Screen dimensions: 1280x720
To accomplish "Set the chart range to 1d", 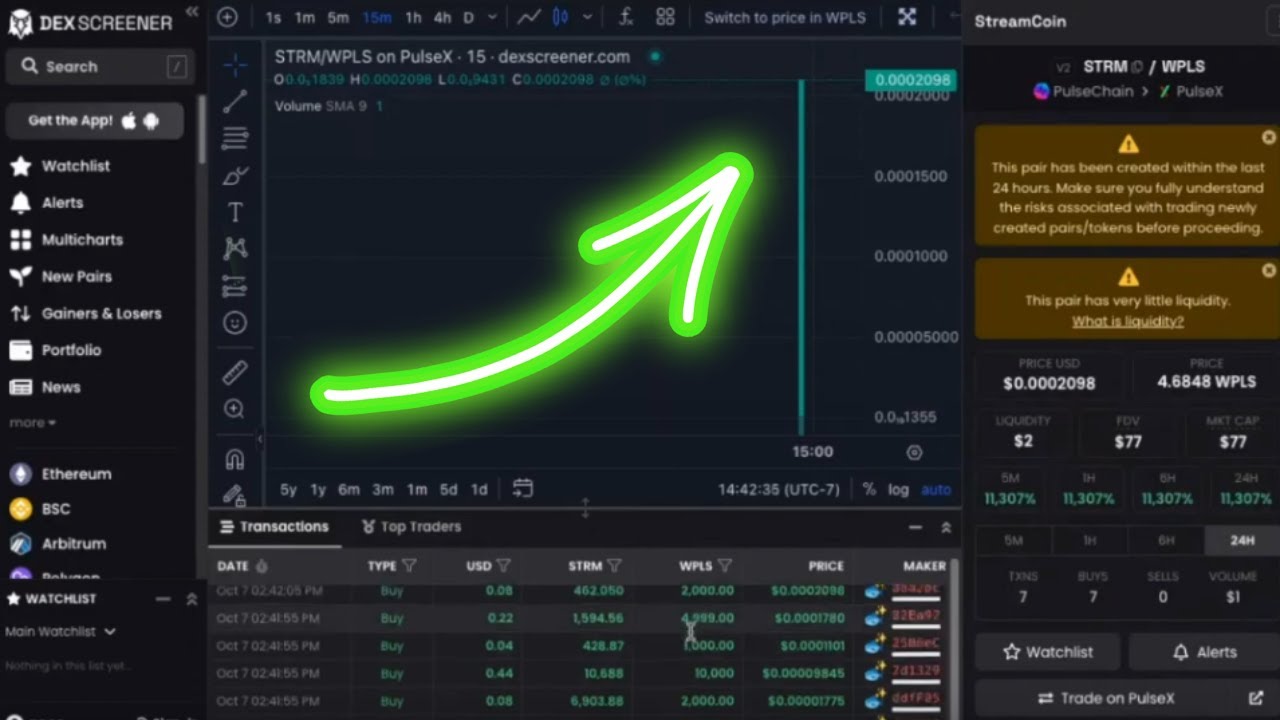I will (x=479, y=490).
